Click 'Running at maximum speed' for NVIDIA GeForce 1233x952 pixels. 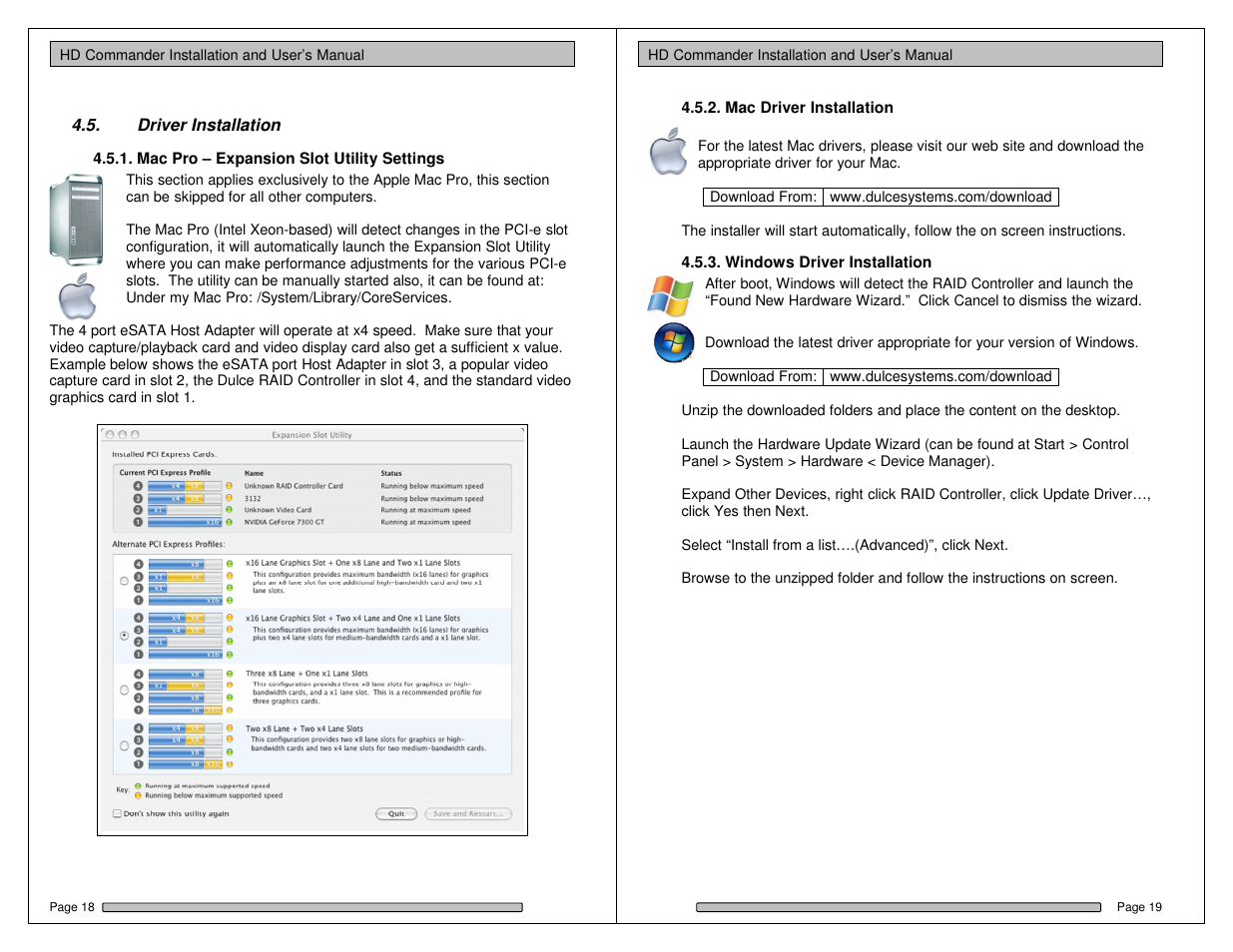coord(425,522)
